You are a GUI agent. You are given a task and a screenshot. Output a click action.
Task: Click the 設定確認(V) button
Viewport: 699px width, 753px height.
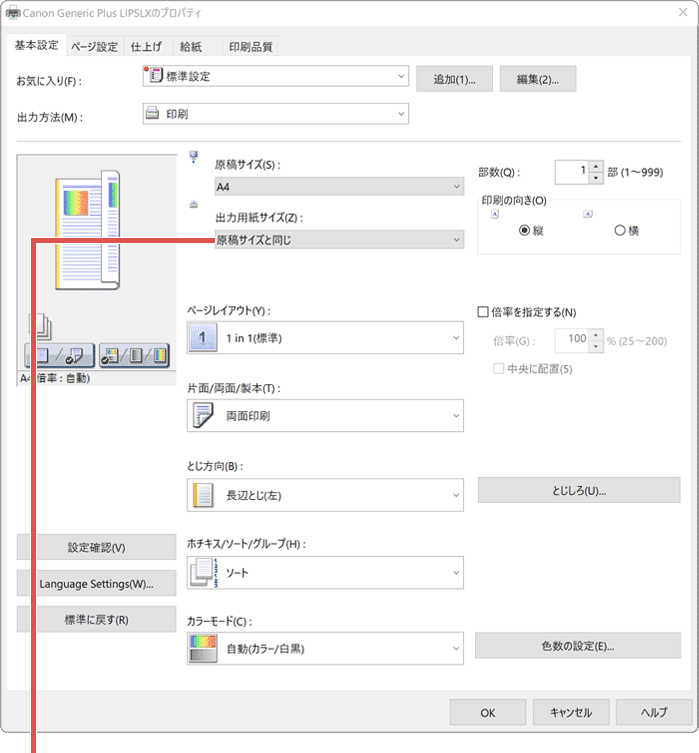(x=96, y=547)
